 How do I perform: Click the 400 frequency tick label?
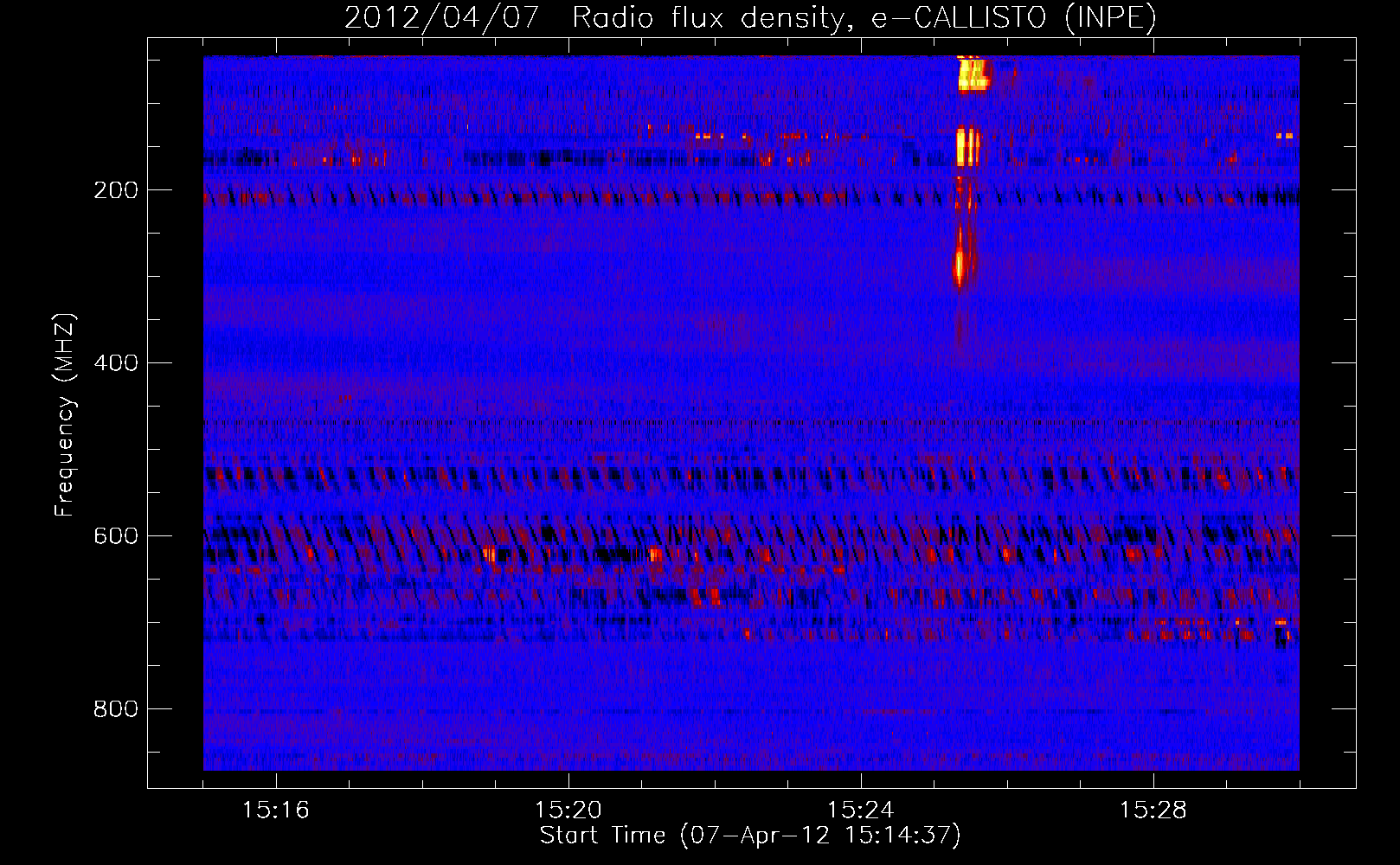coord(116,363)
